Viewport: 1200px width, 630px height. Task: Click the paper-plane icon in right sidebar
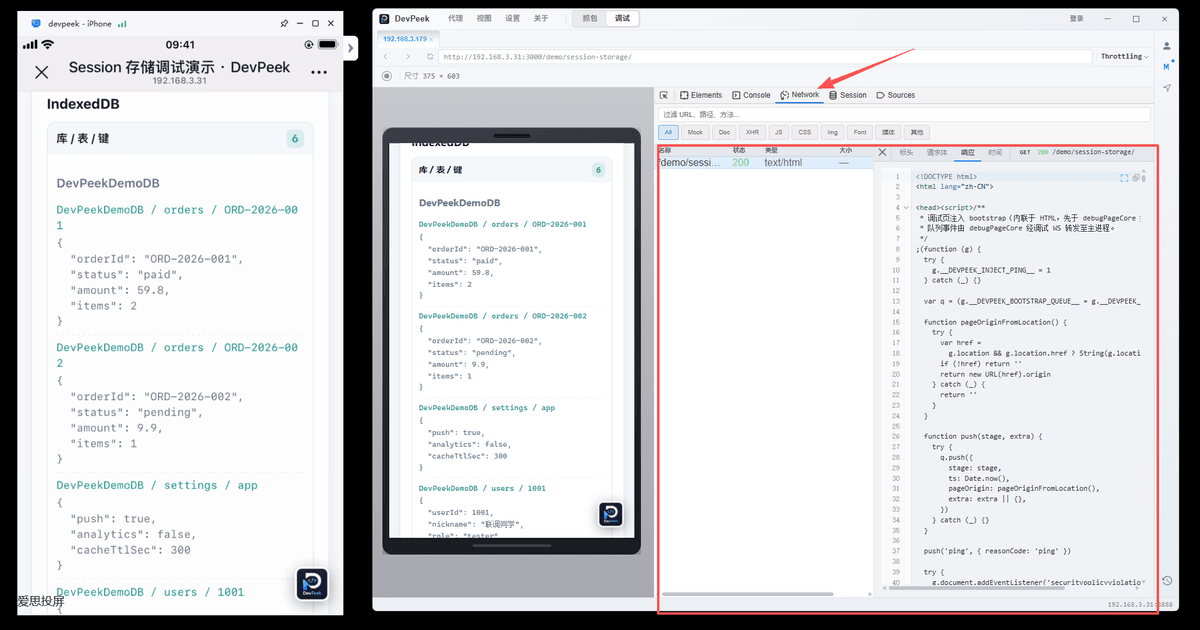coord(1167,88)
